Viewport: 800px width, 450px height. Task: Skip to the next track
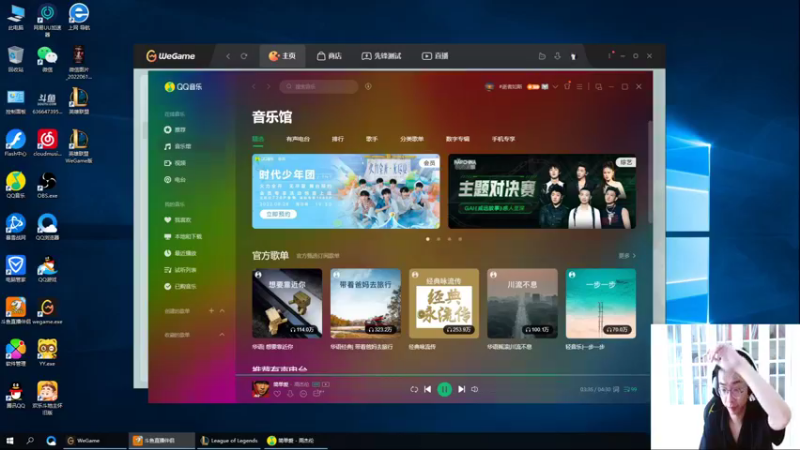(x=461, y=389)
